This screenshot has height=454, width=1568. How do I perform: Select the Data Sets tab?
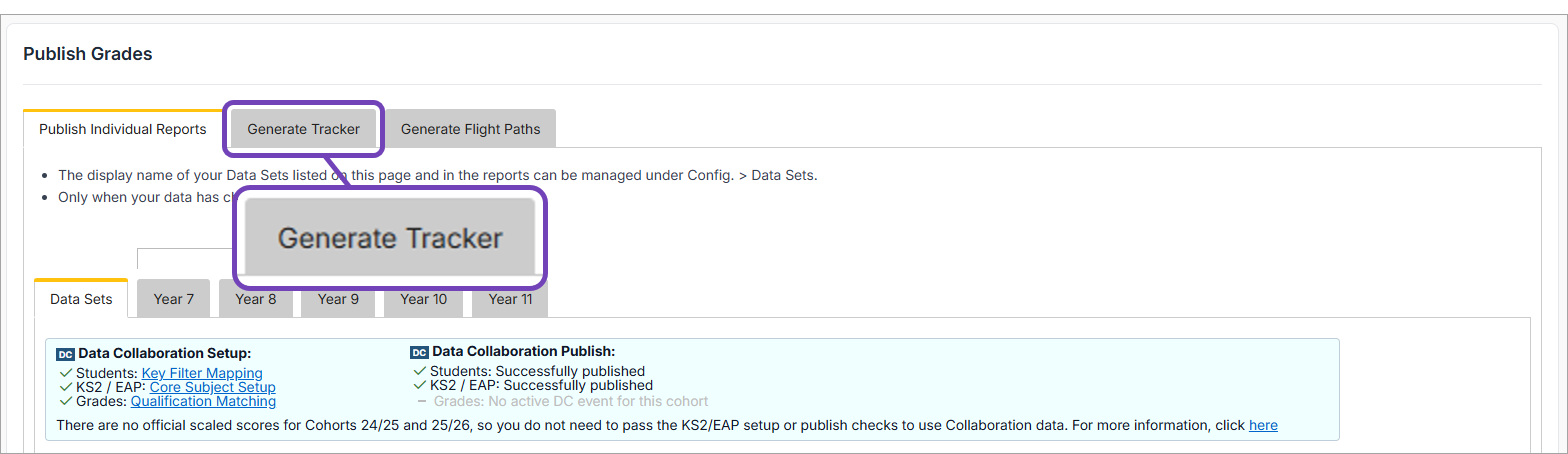point(81,299)
